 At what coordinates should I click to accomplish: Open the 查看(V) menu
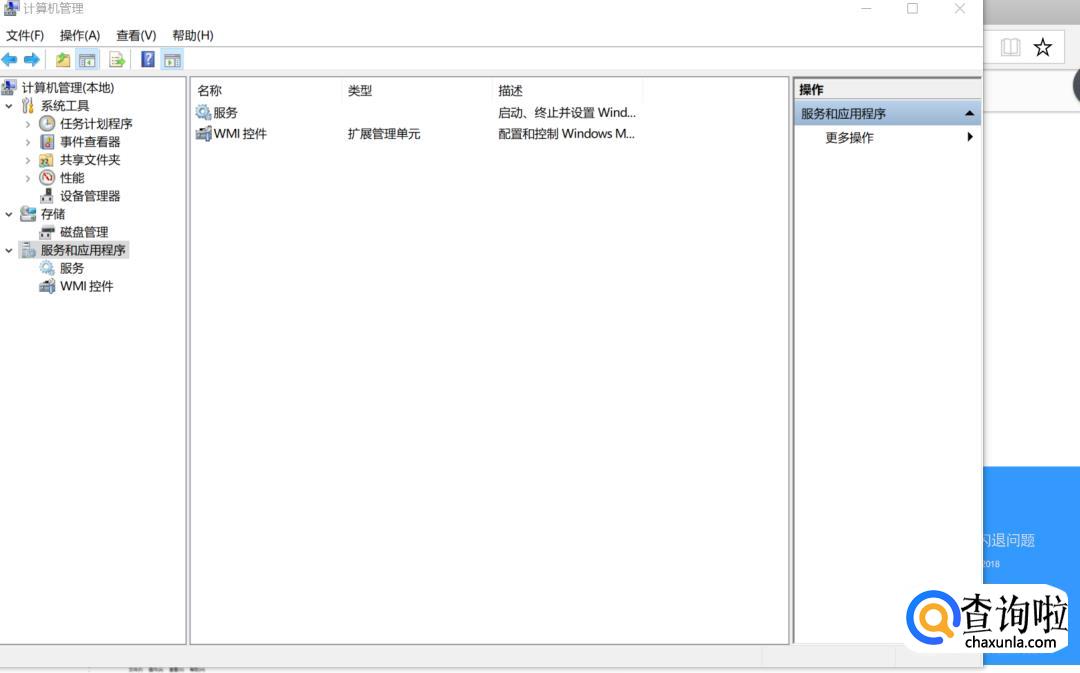pos(136,35)
